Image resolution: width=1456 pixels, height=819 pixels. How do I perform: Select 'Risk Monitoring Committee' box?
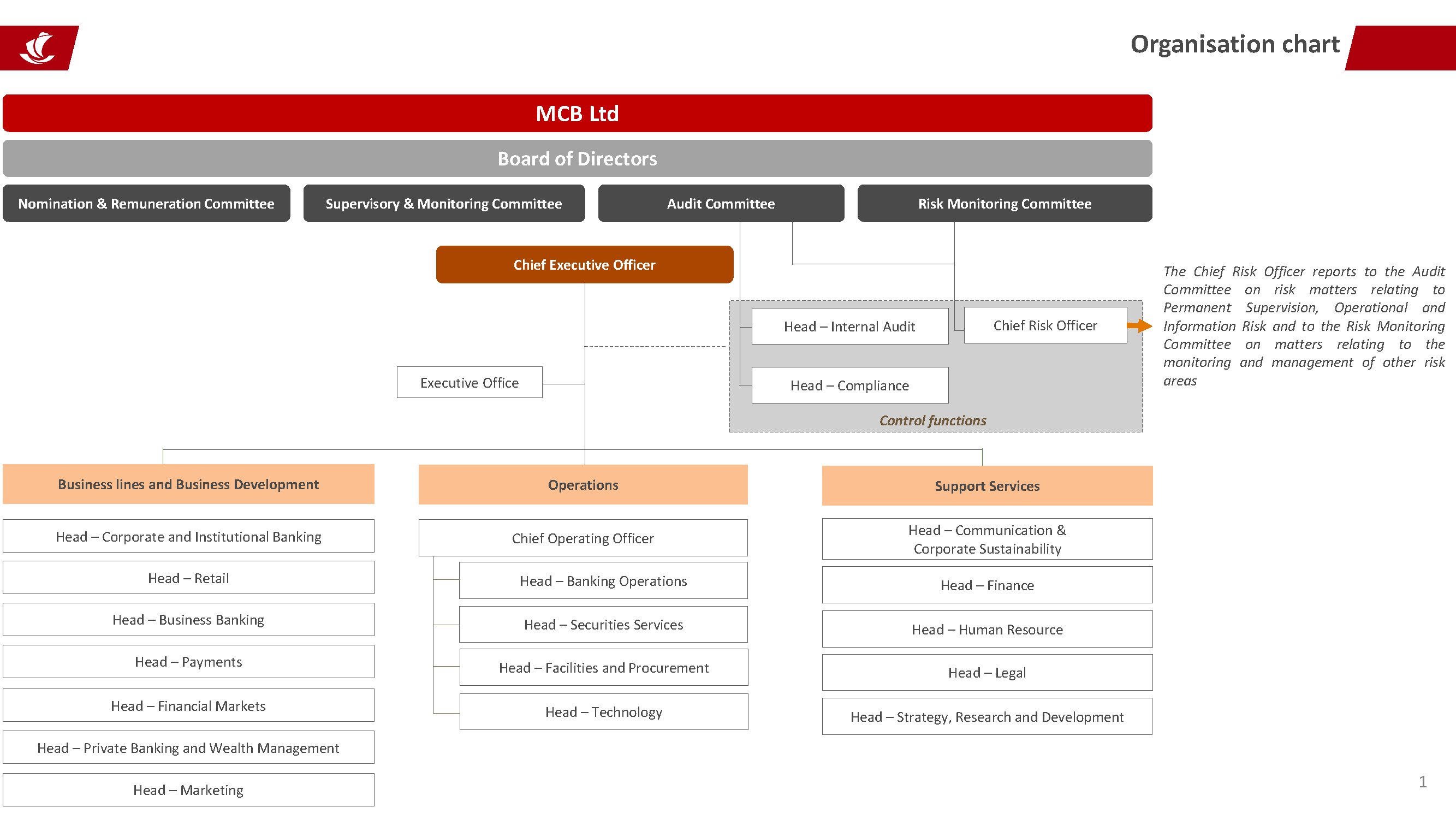click(1005, 204)
